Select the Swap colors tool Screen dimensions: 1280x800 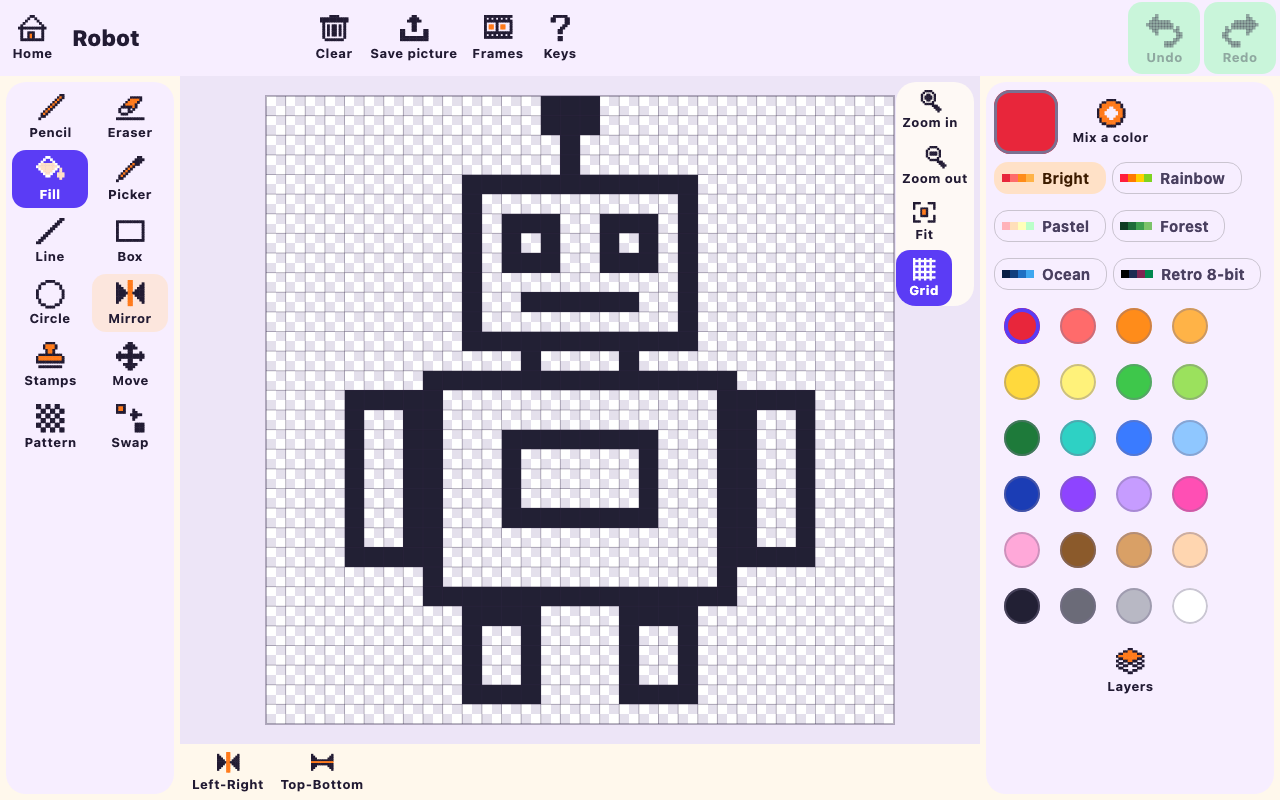point(130,427)
